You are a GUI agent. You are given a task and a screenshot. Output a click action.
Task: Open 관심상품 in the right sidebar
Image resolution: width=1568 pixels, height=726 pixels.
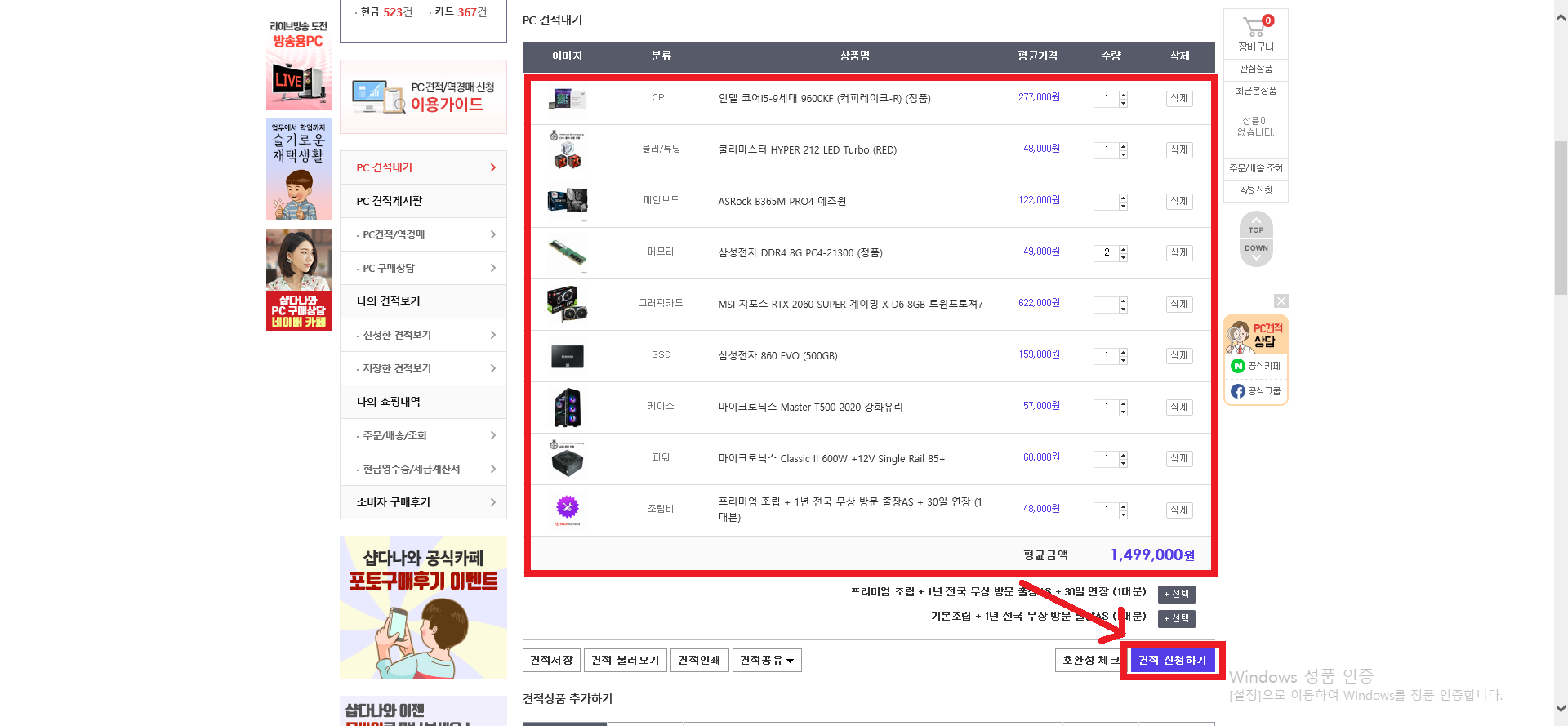(1256, 69)
